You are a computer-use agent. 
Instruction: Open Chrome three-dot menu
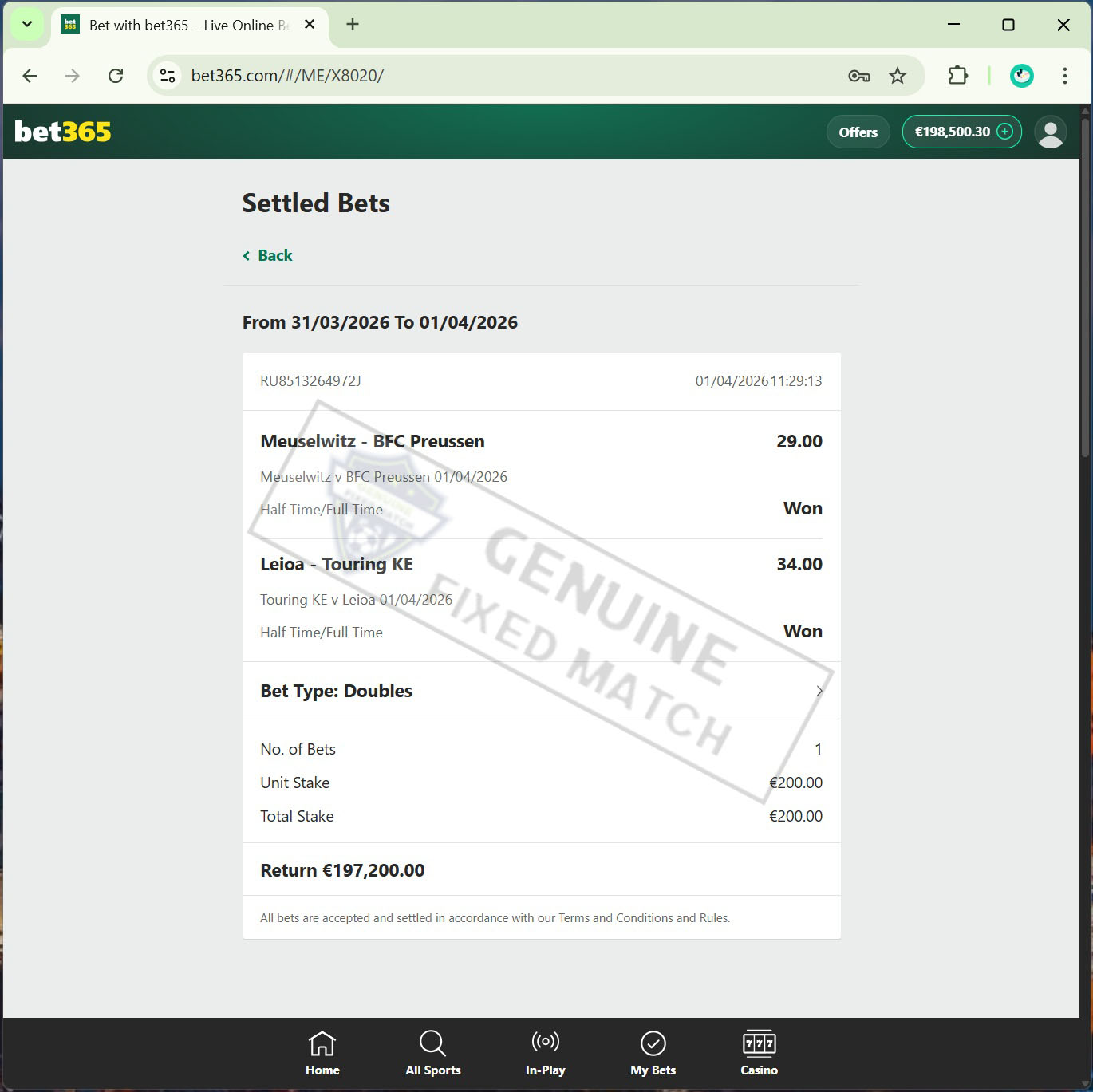pos(1064,76)
